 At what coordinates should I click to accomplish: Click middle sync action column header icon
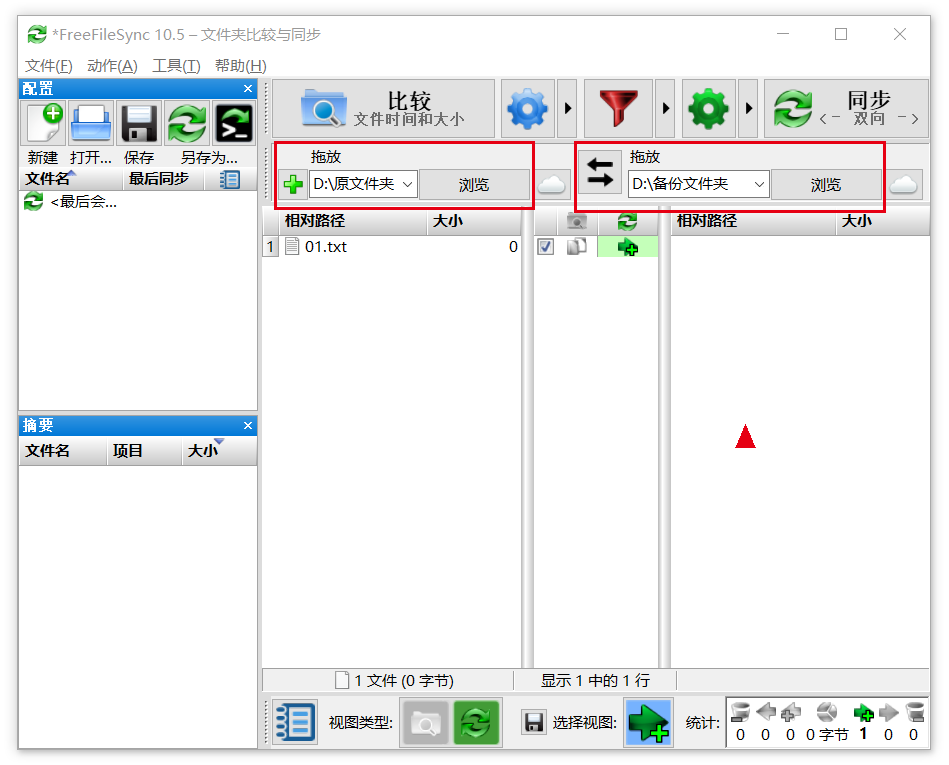[x=628, y=222]
